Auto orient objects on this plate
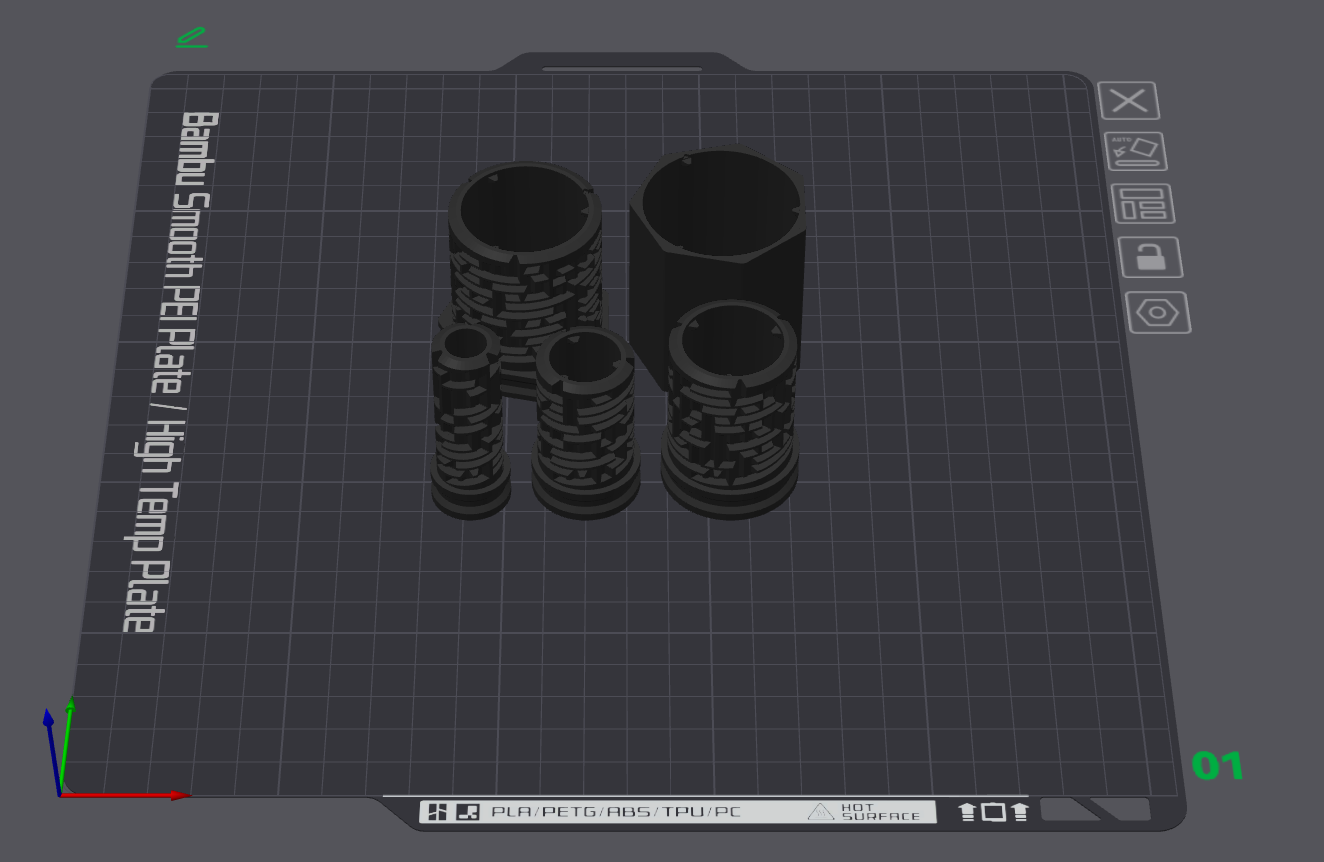 (x=1136, y=151)
